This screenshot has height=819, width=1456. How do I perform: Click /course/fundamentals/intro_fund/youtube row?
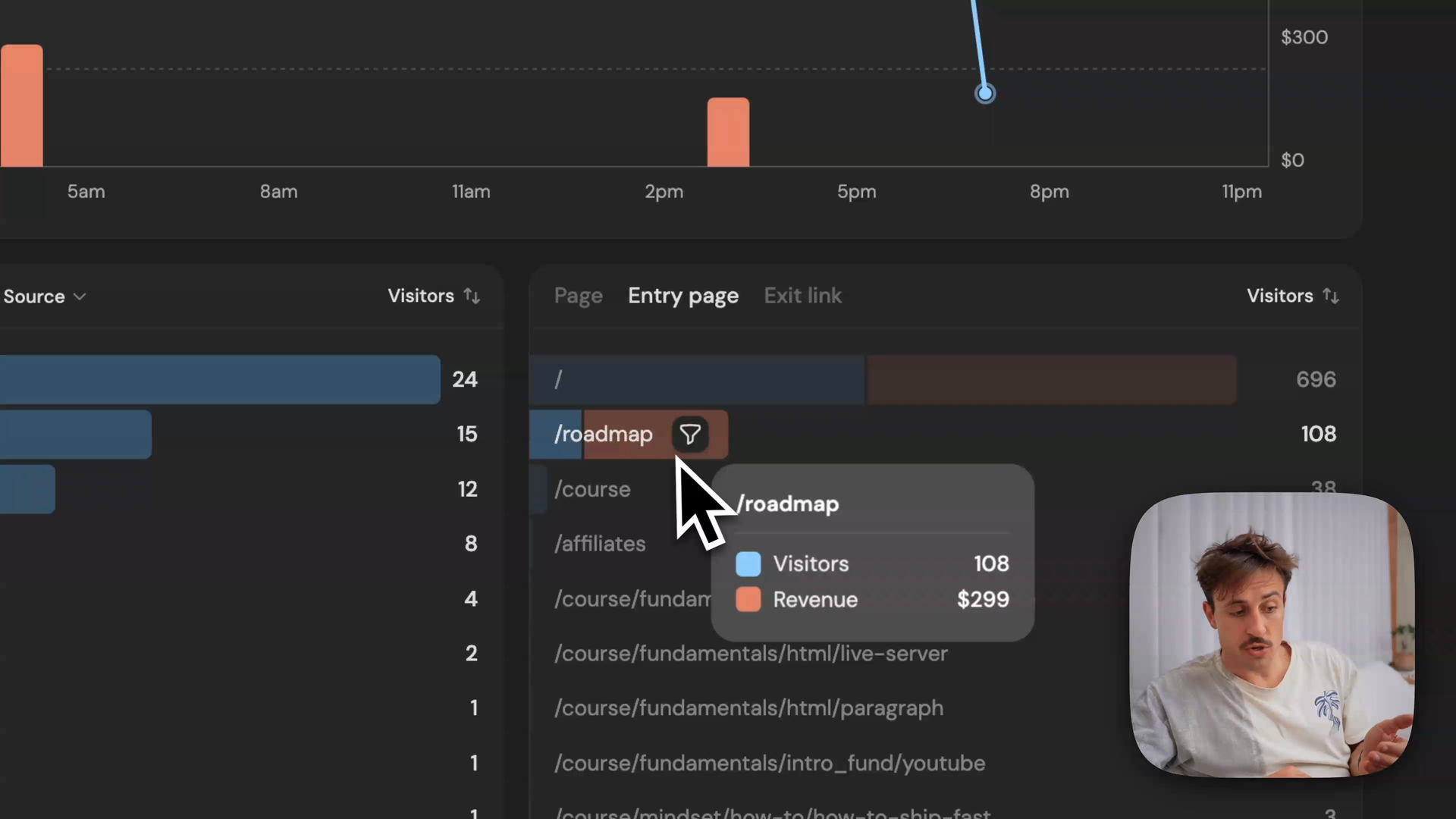769,763
